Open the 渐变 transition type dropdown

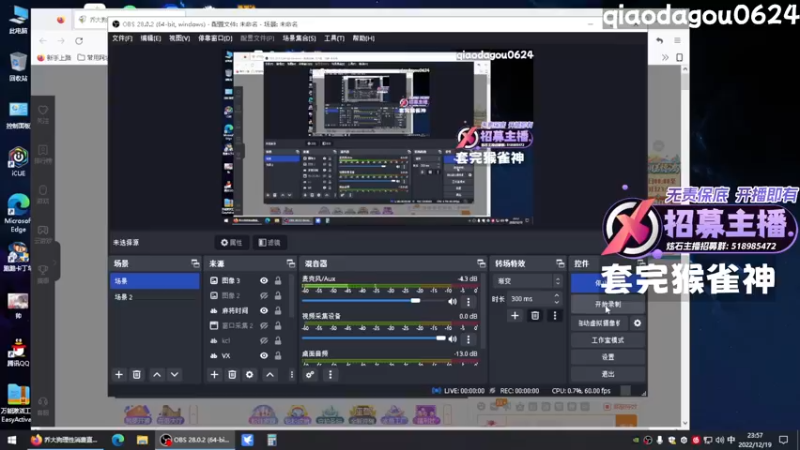tap(527, 281)
